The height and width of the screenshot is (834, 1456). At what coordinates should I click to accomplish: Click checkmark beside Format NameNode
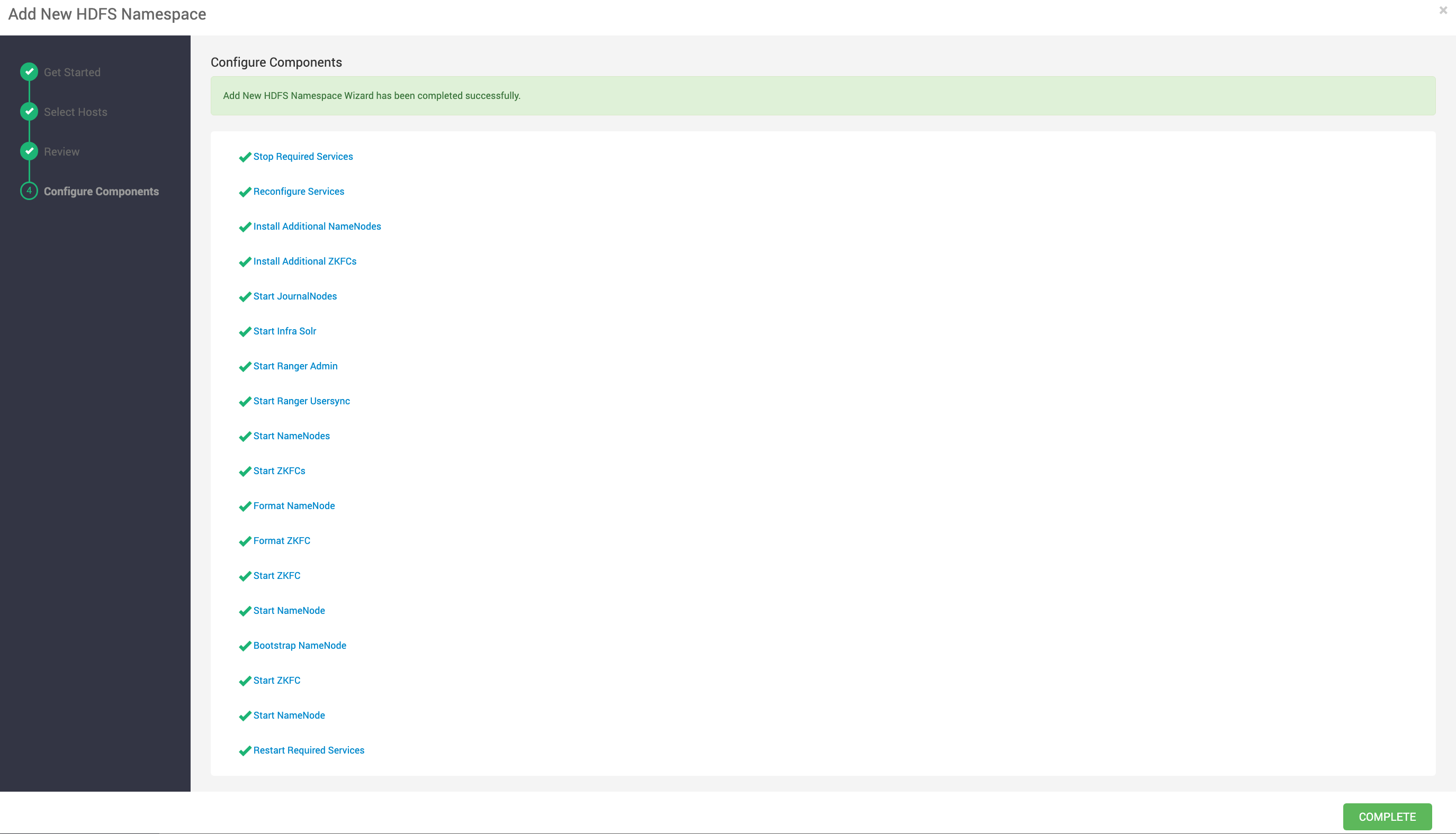pos(245,506)
